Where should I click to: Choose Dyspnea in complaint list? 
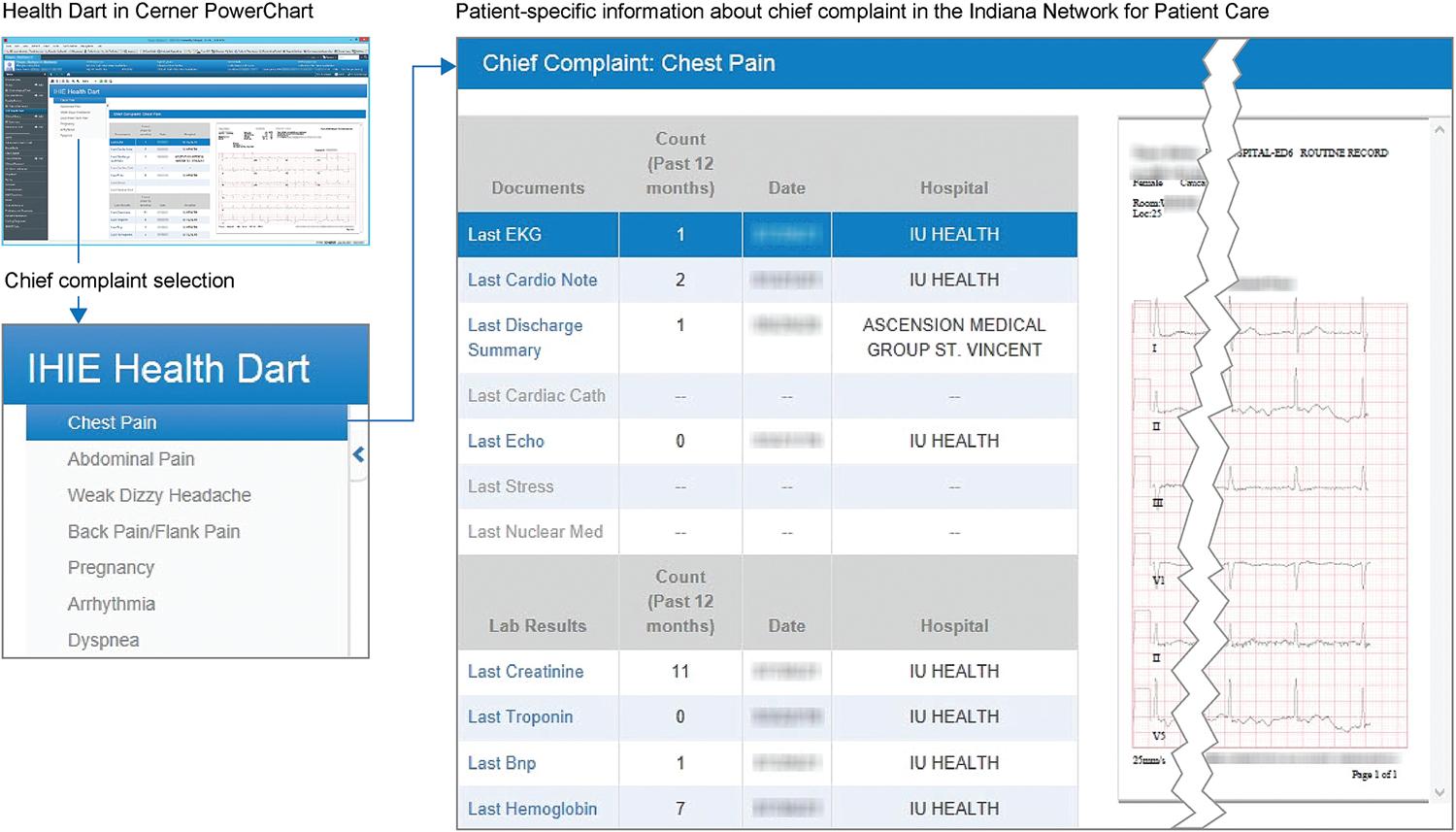pos(103,640)
